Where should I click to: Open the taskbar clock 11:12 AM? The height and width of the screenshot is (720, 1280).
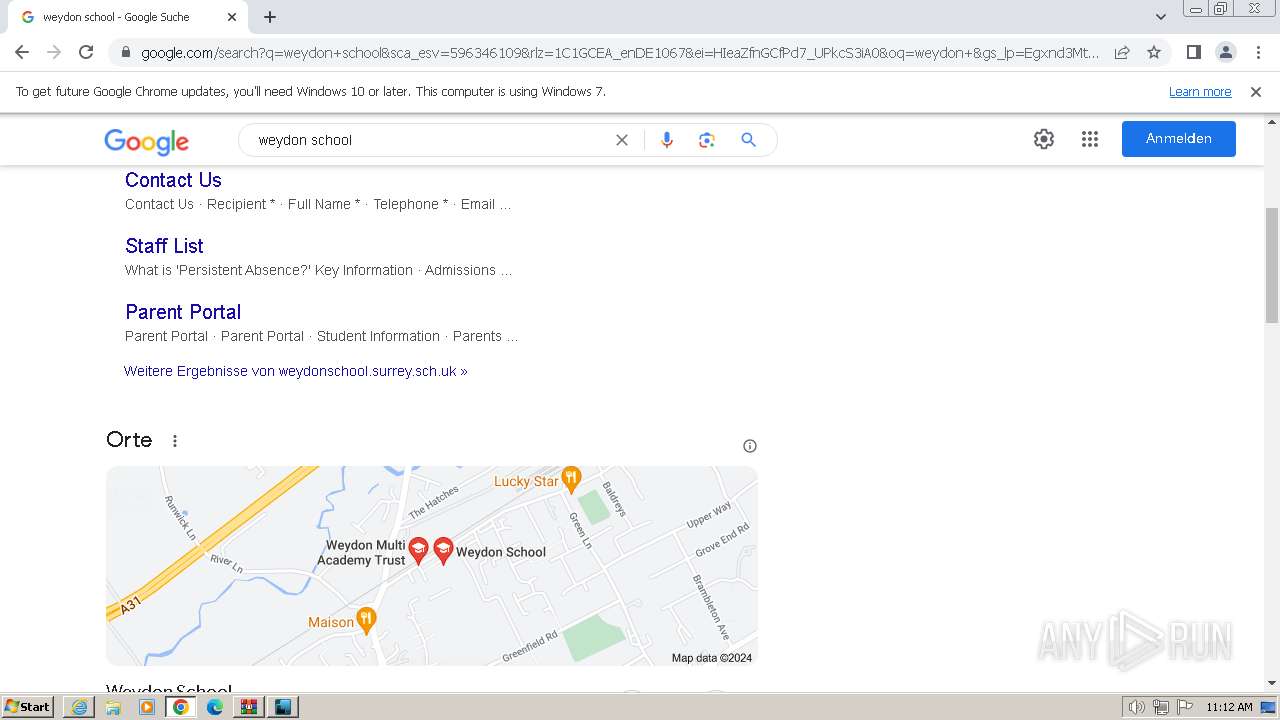coord(1229,707)
